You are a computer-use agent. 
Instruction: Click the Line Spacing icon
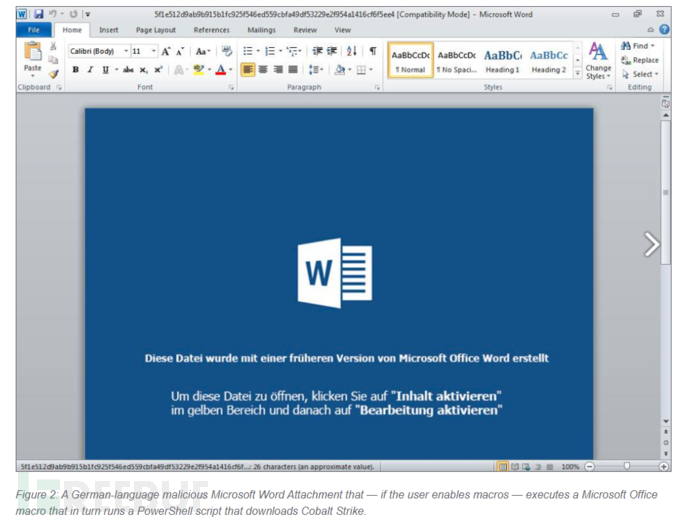(314, 70)
